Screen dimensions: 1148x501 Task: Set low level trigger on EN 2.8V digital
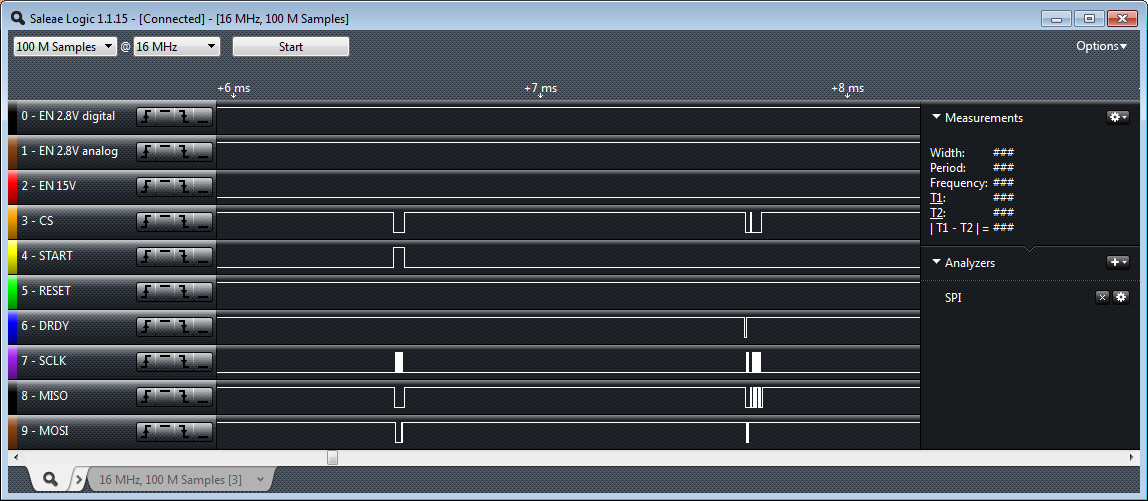(204, 116)
